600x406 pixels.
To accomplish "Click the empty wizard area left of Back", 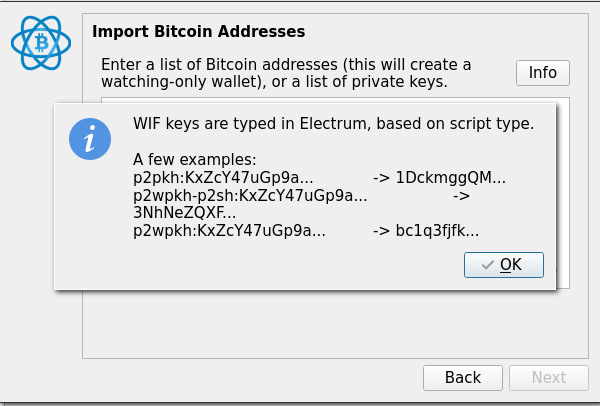I will pos(250,377).
